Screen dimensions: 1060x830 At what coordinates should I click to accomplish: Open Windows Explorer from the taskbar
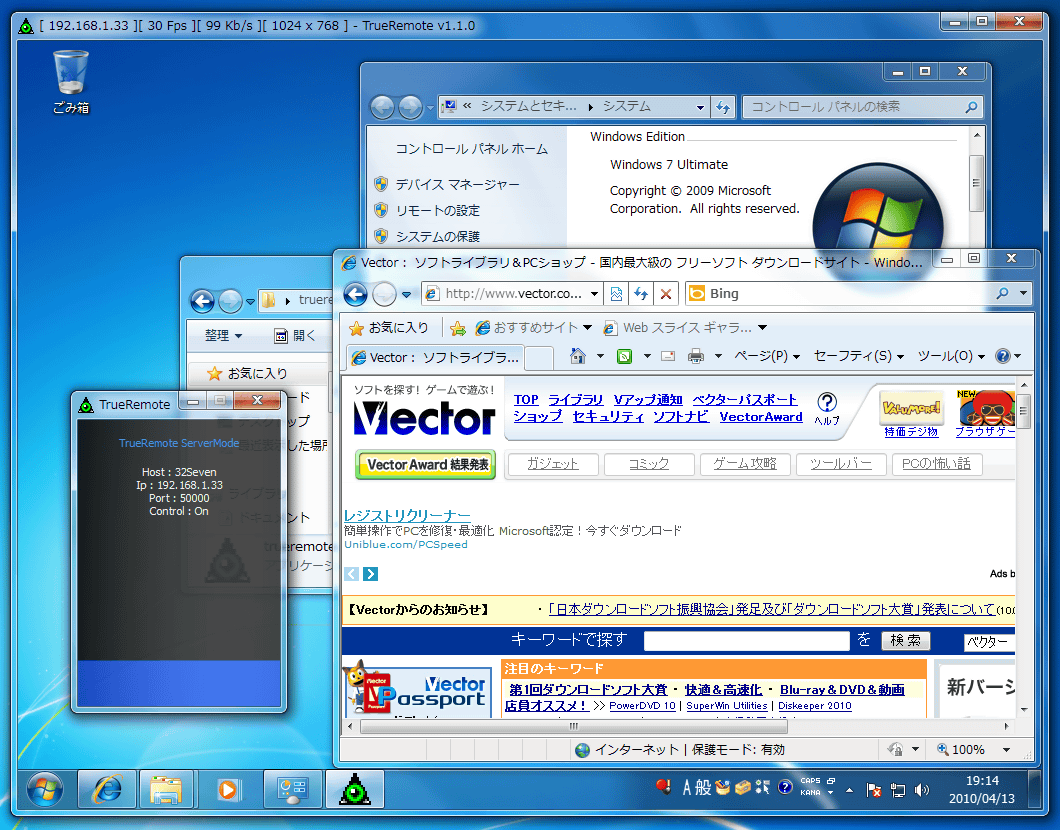[x=166, y=789]
